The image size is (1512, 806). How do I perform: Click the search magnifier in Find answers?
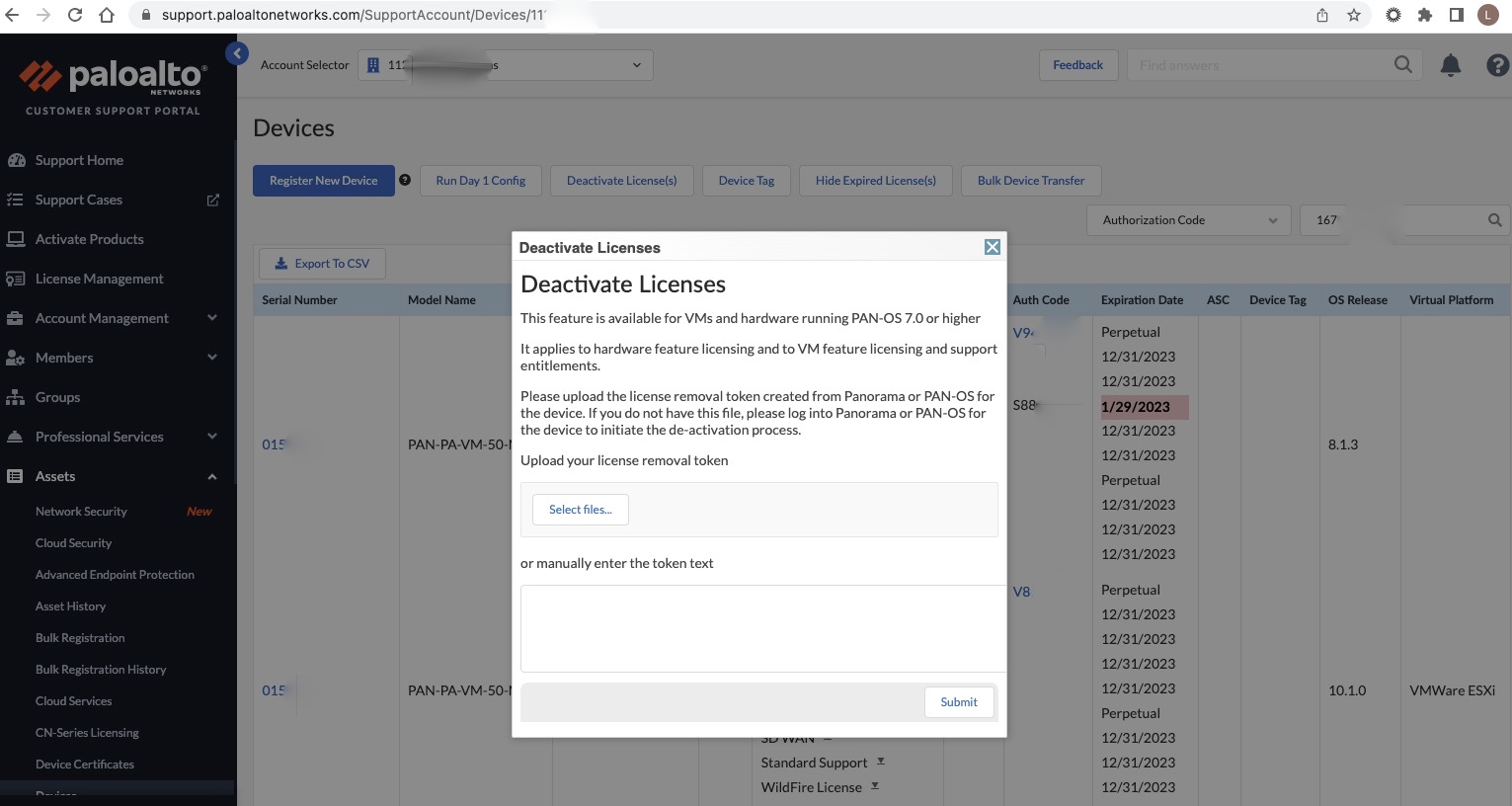click(1402, 65)
